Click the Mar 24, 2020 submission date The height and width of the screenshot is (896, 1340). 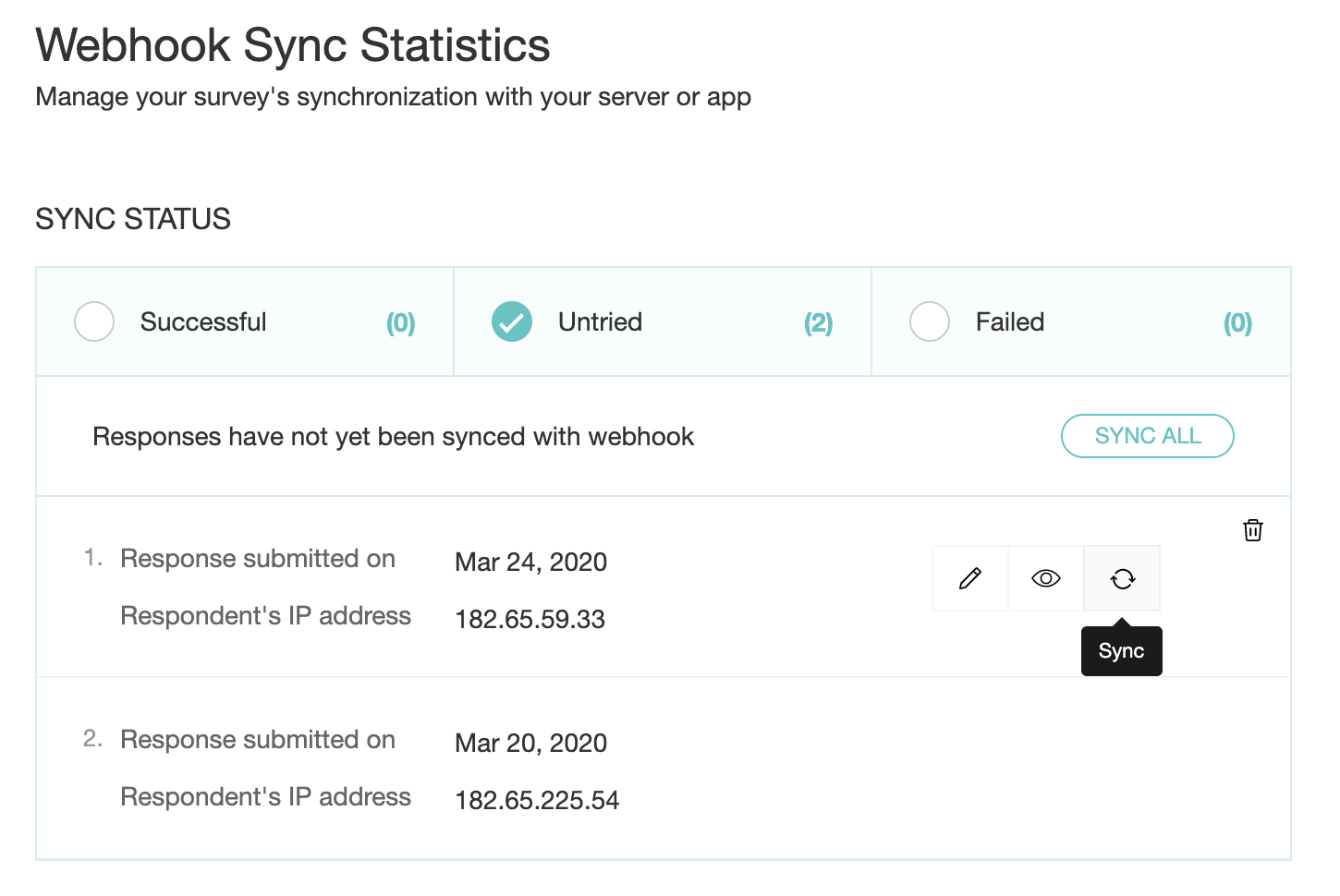pos(530,562)
